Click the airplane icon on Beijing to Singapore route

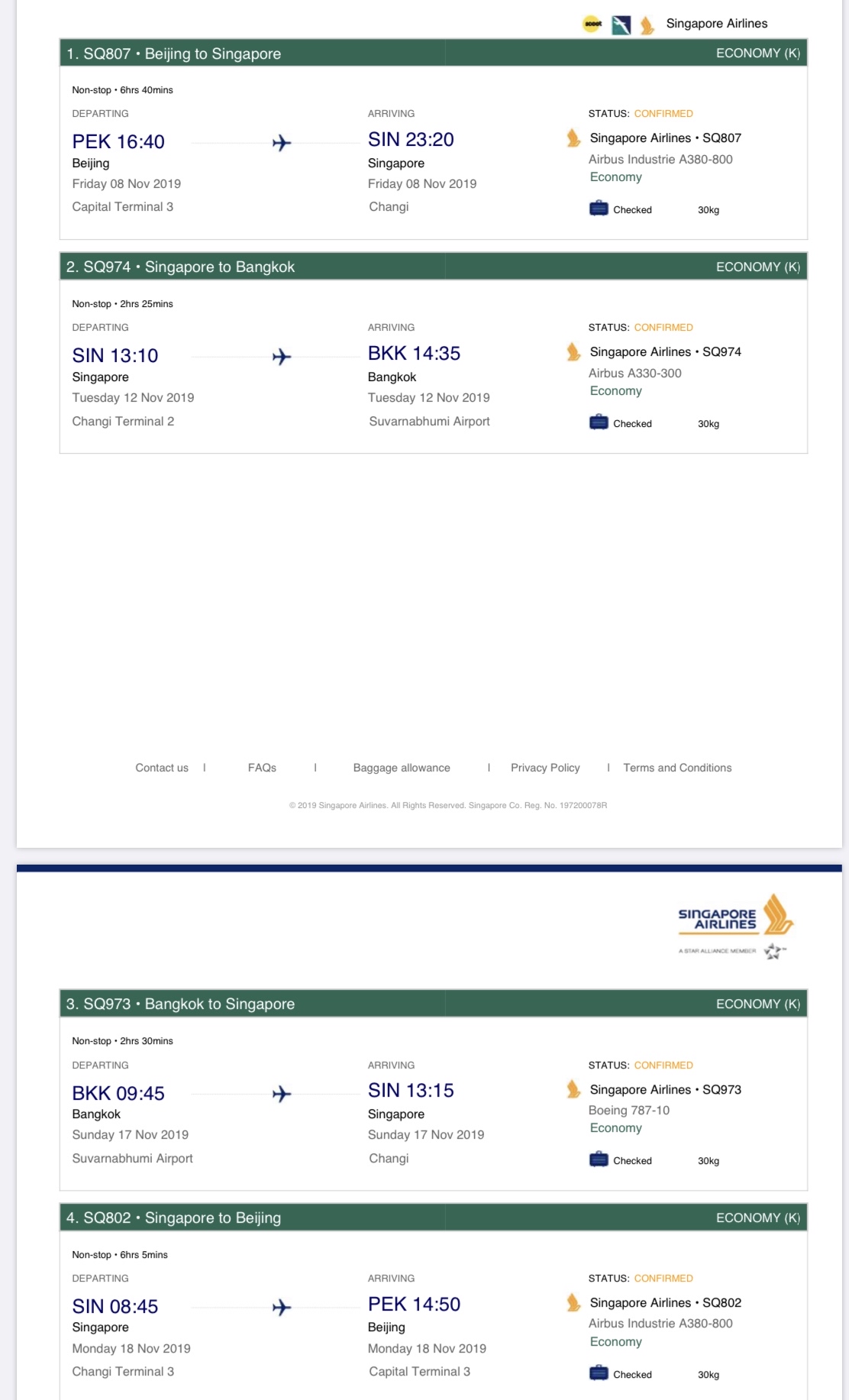[282, 143]
